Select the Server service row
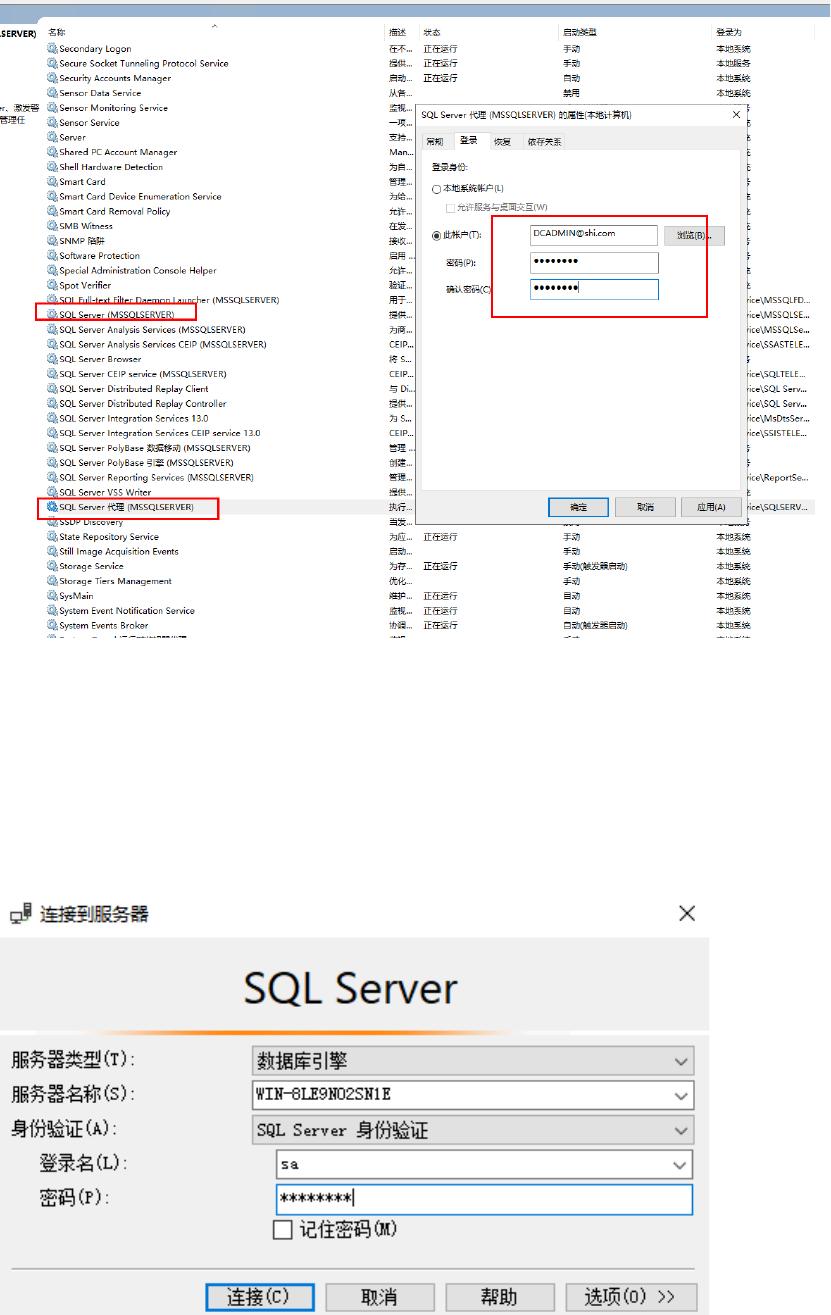The height and width of the screenshot is (1315, 831). click(72, 137)
